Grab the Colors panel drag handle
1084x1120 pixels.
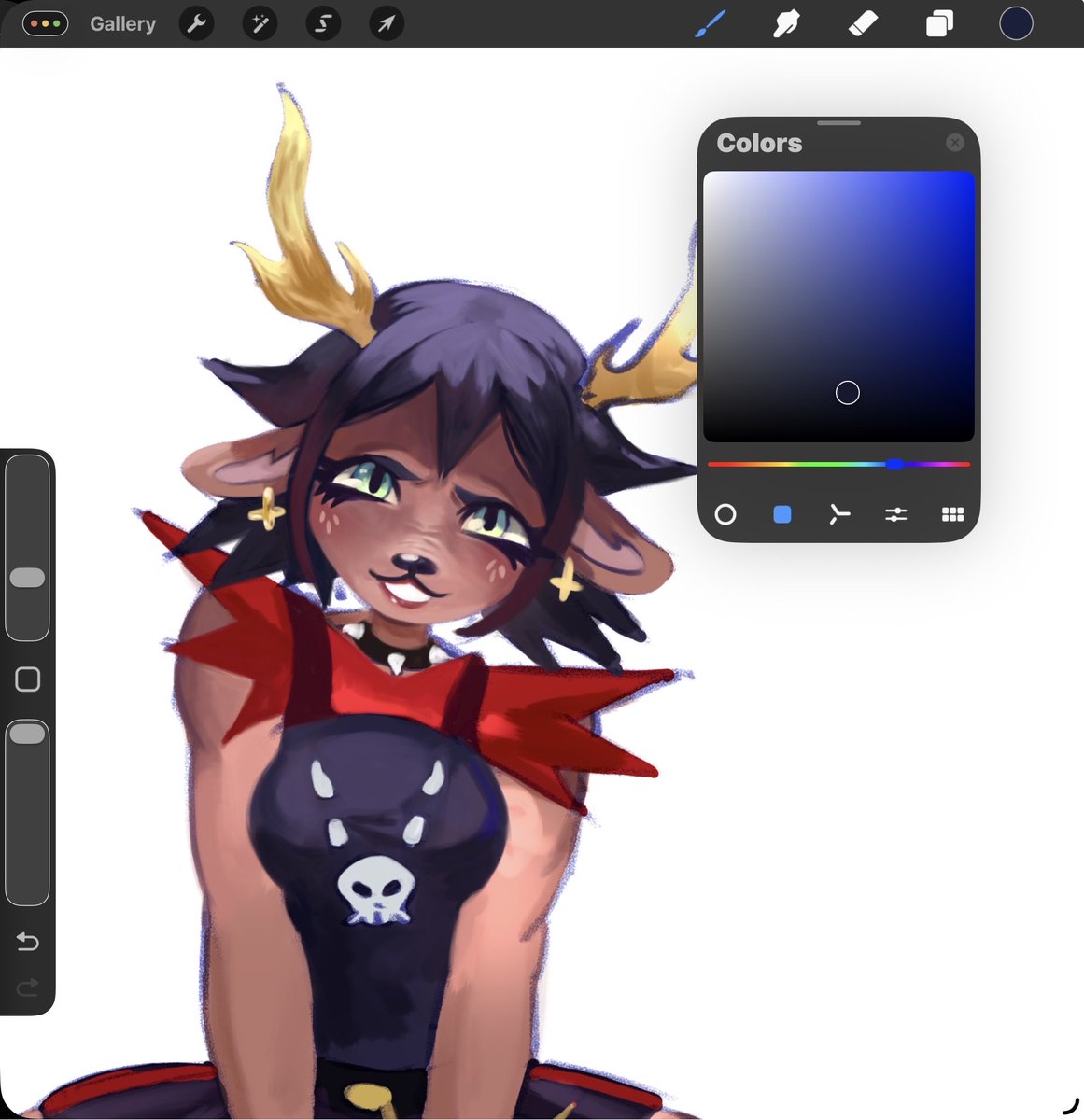pos(838,123)
